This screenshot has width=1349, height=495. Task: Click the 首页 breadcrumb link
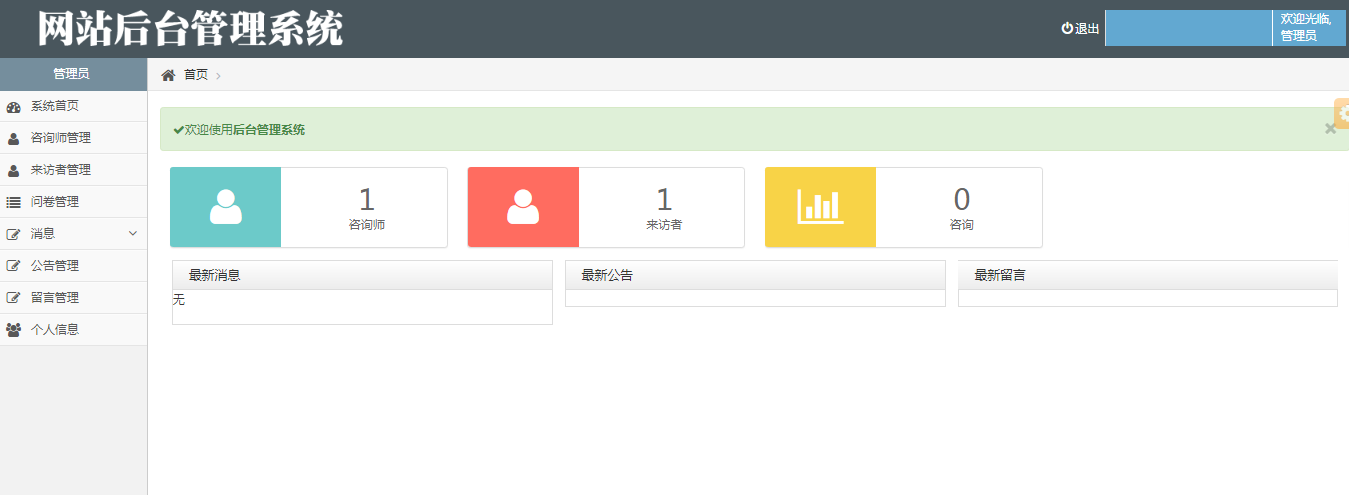click(196, 75)
